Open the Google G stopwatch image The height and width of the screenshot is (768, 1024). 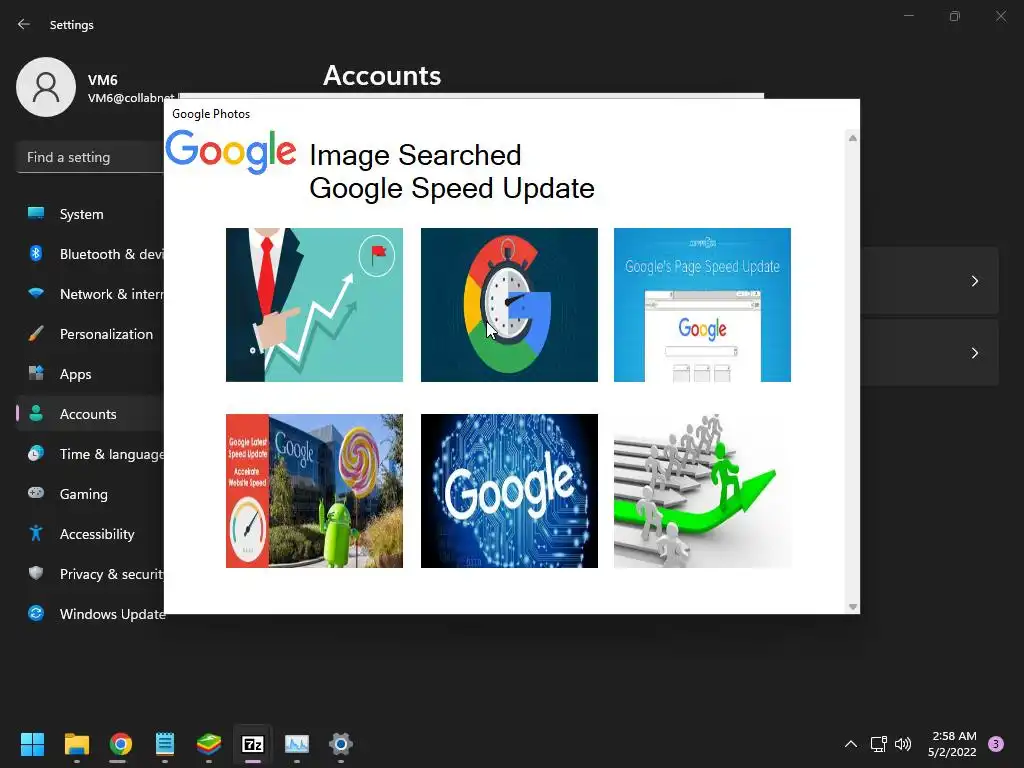tap(509, 304)
